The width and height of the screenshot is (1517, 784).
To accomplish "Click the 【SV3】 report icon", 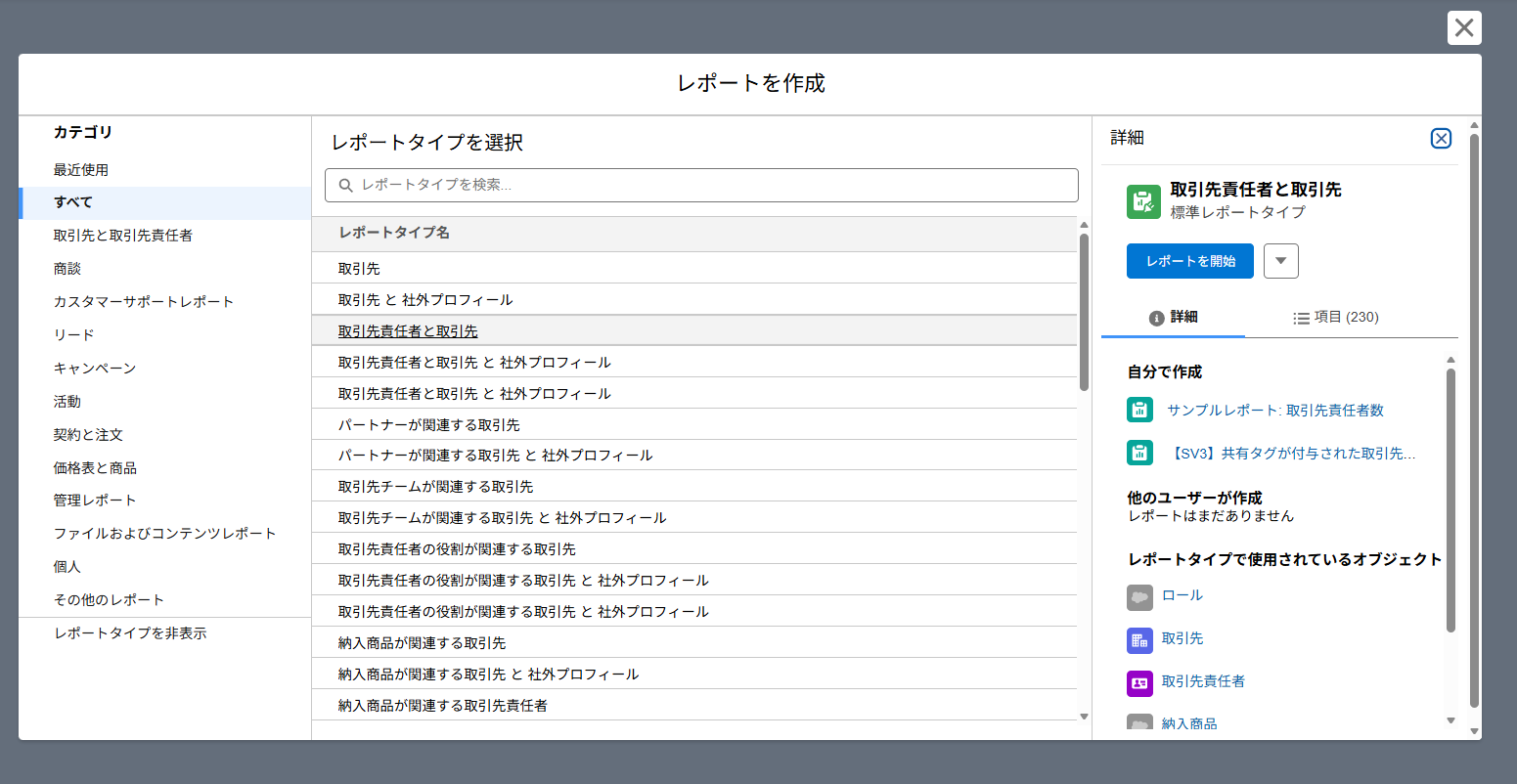I will (1139, 453).
